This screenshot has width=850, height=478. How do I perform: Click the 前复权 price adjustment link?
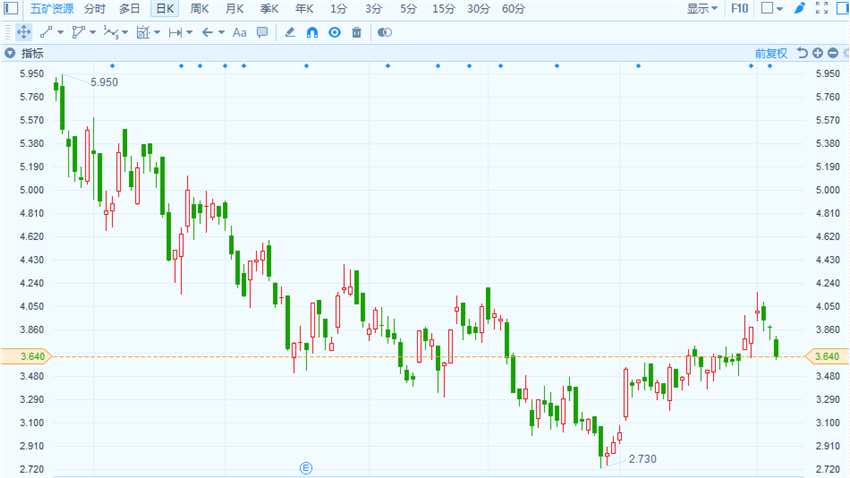tap(771, 53)
